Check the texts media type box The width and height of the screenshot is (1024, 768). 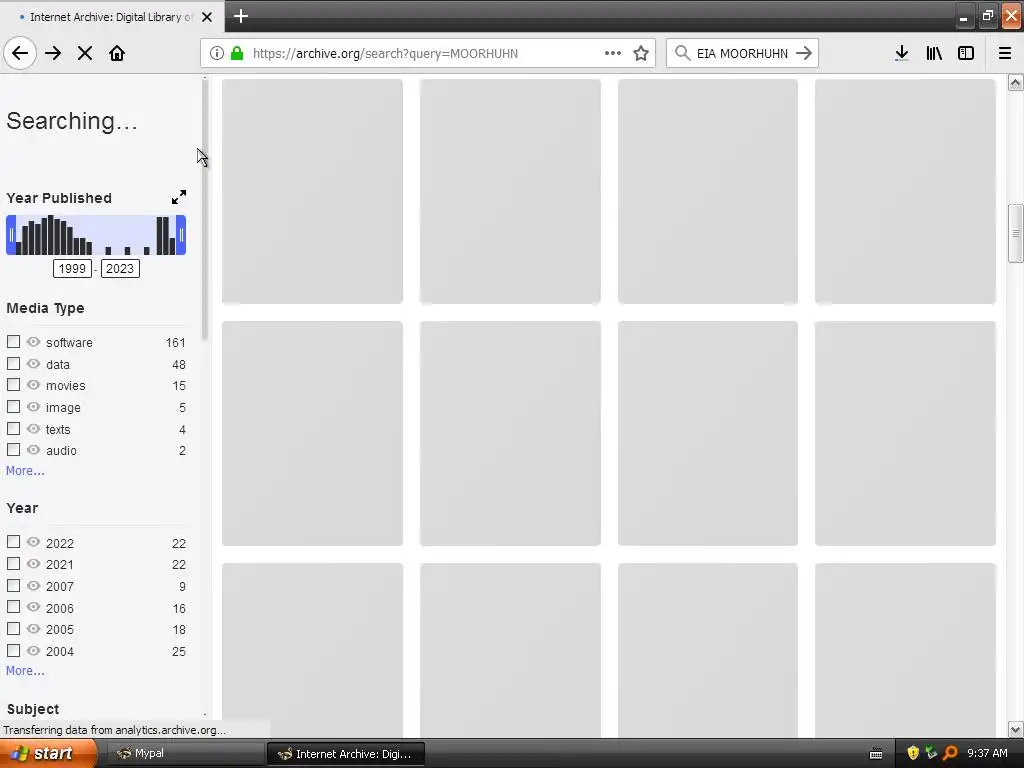[x=13, y=428]
